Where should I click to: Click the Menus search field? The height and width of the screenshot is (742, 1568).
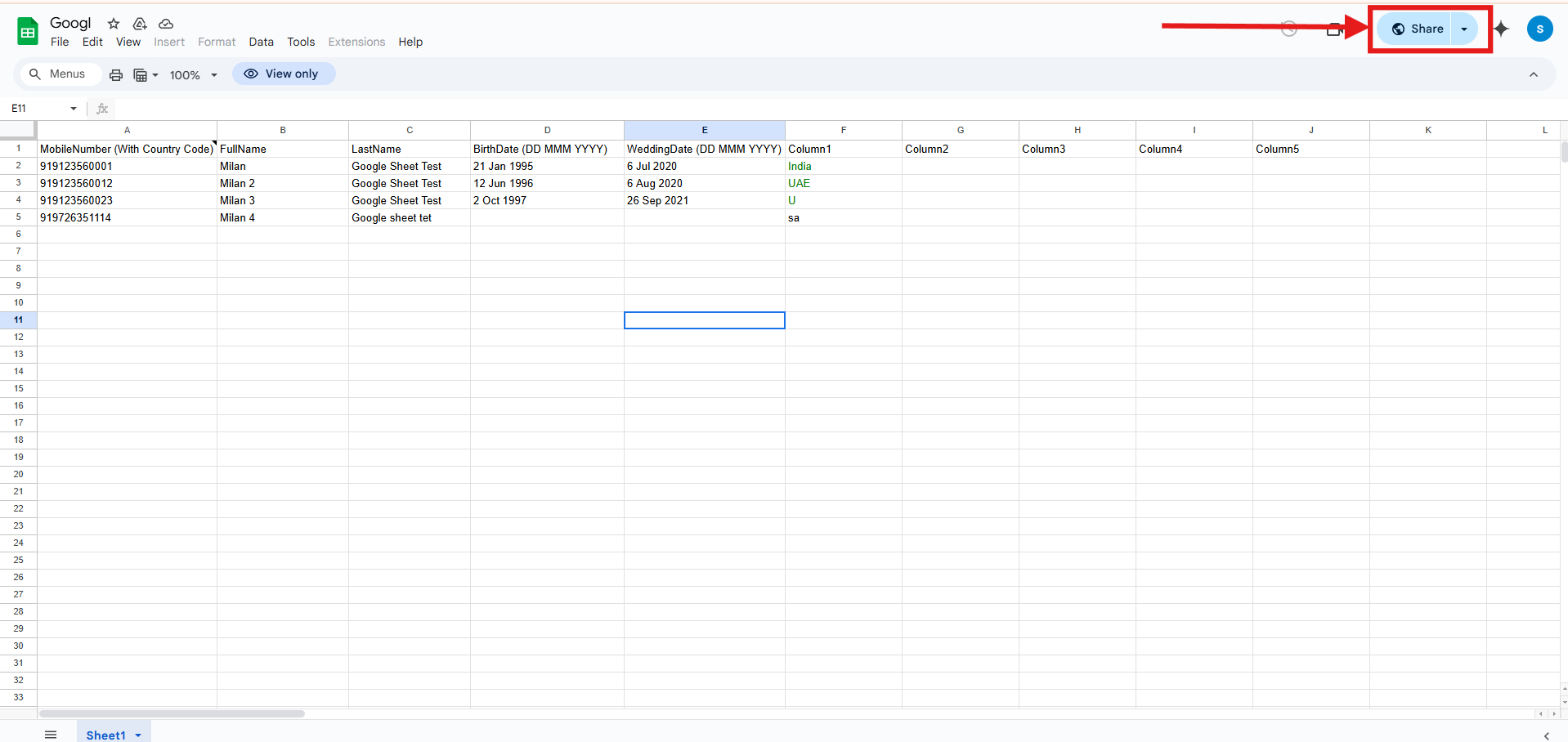tap(60, 74)
